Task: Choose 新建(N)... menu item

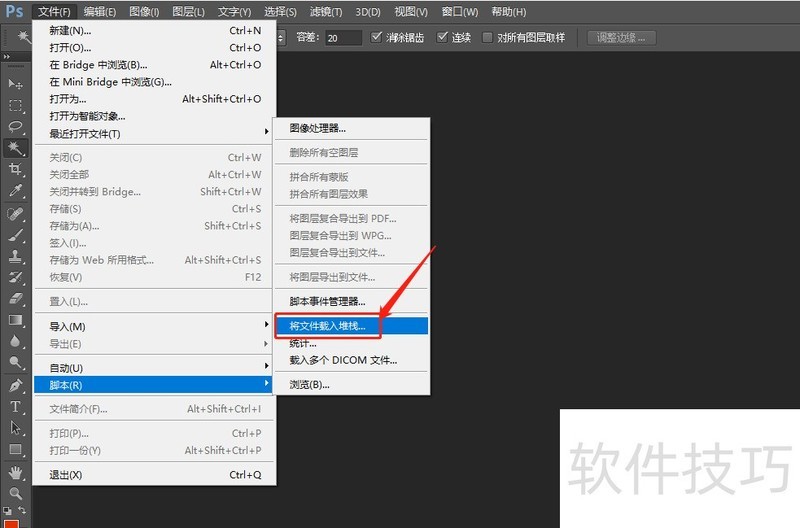Action: point(155,31)
